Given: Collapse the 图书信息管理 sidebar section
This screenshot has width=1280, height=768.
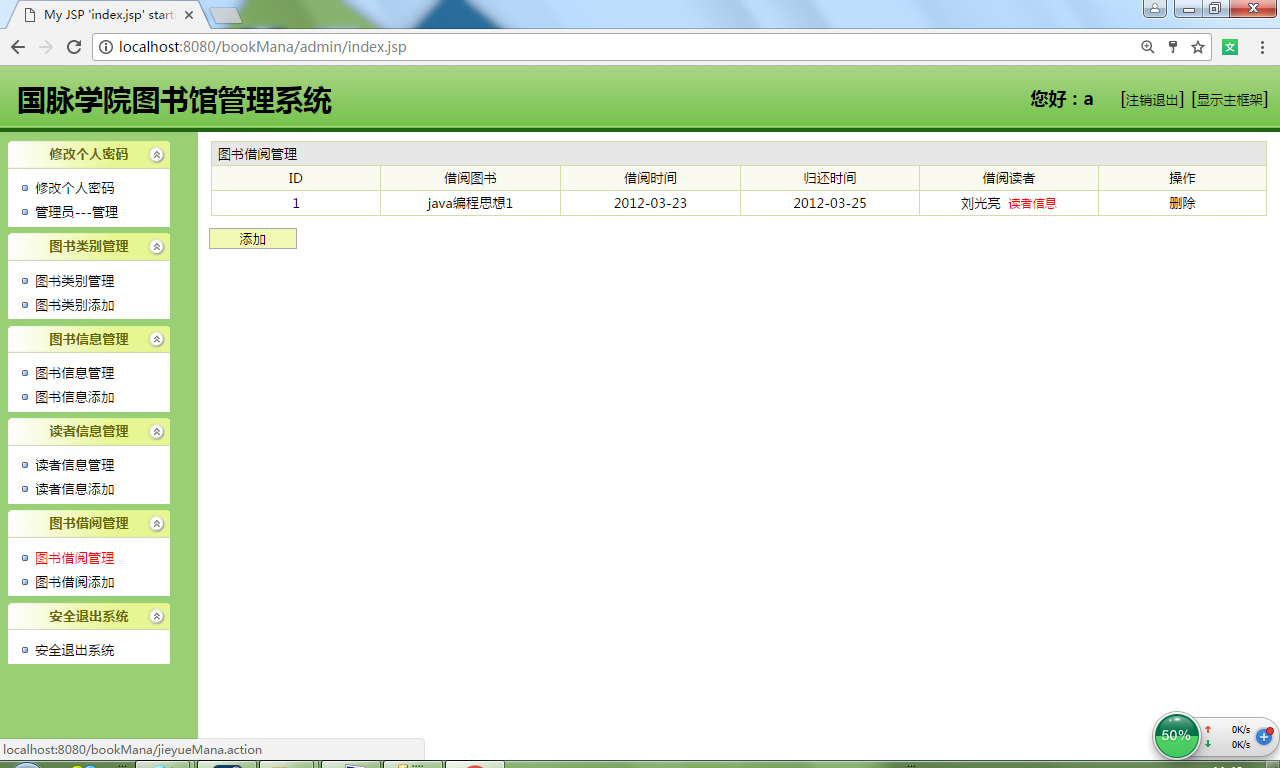Looking at the screenshot, I should coord(155,339).
